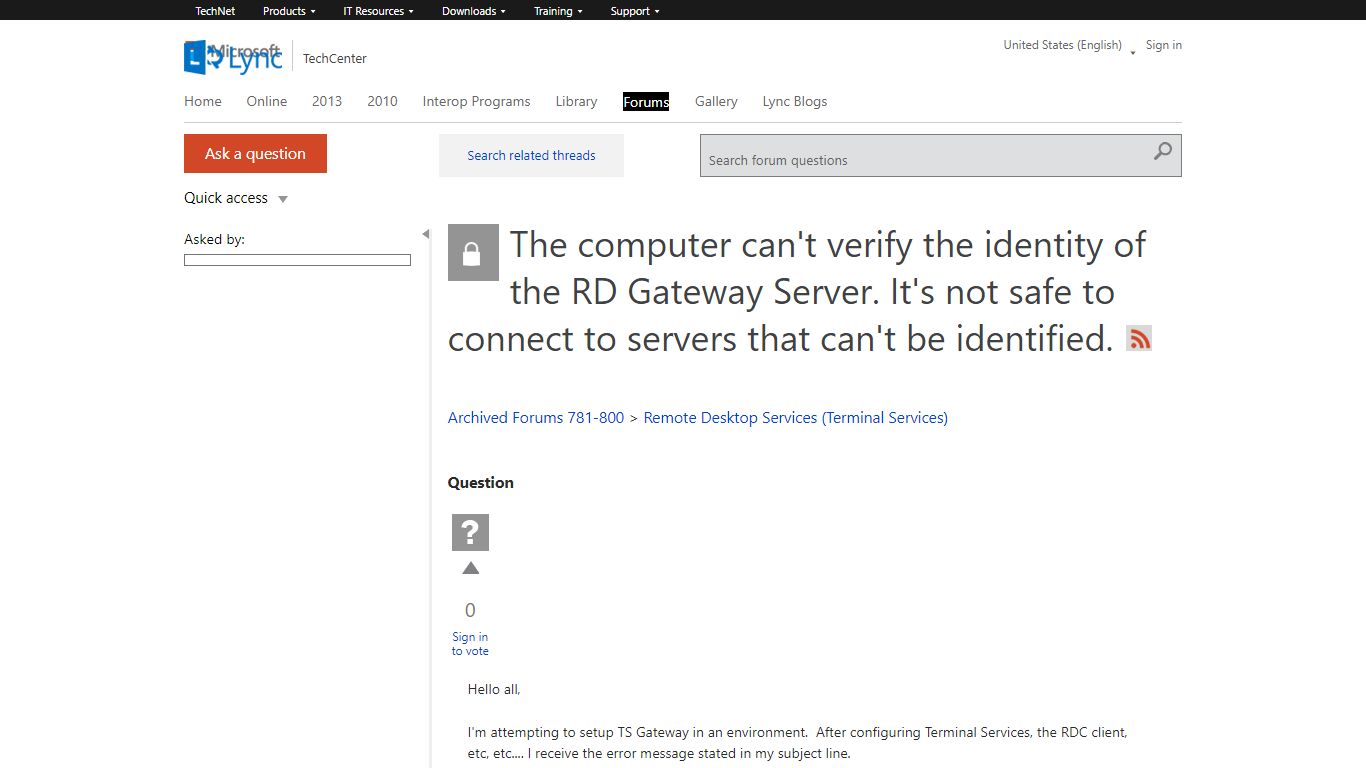The image size is (1366, 768).
Task: Click the Sign in to vote link
Action: click(470, 644)
